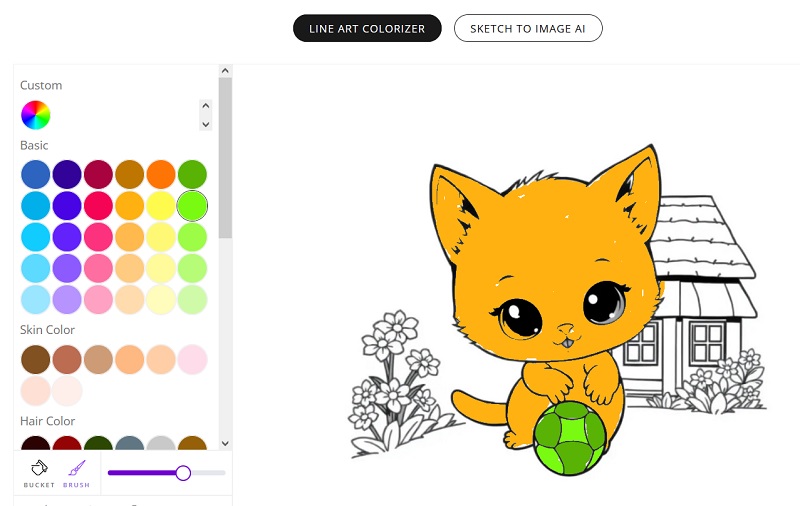This screenshot has height=506, width=800.
Task: Switch to Sketch to Image AI tab
Action: point(528,29)
